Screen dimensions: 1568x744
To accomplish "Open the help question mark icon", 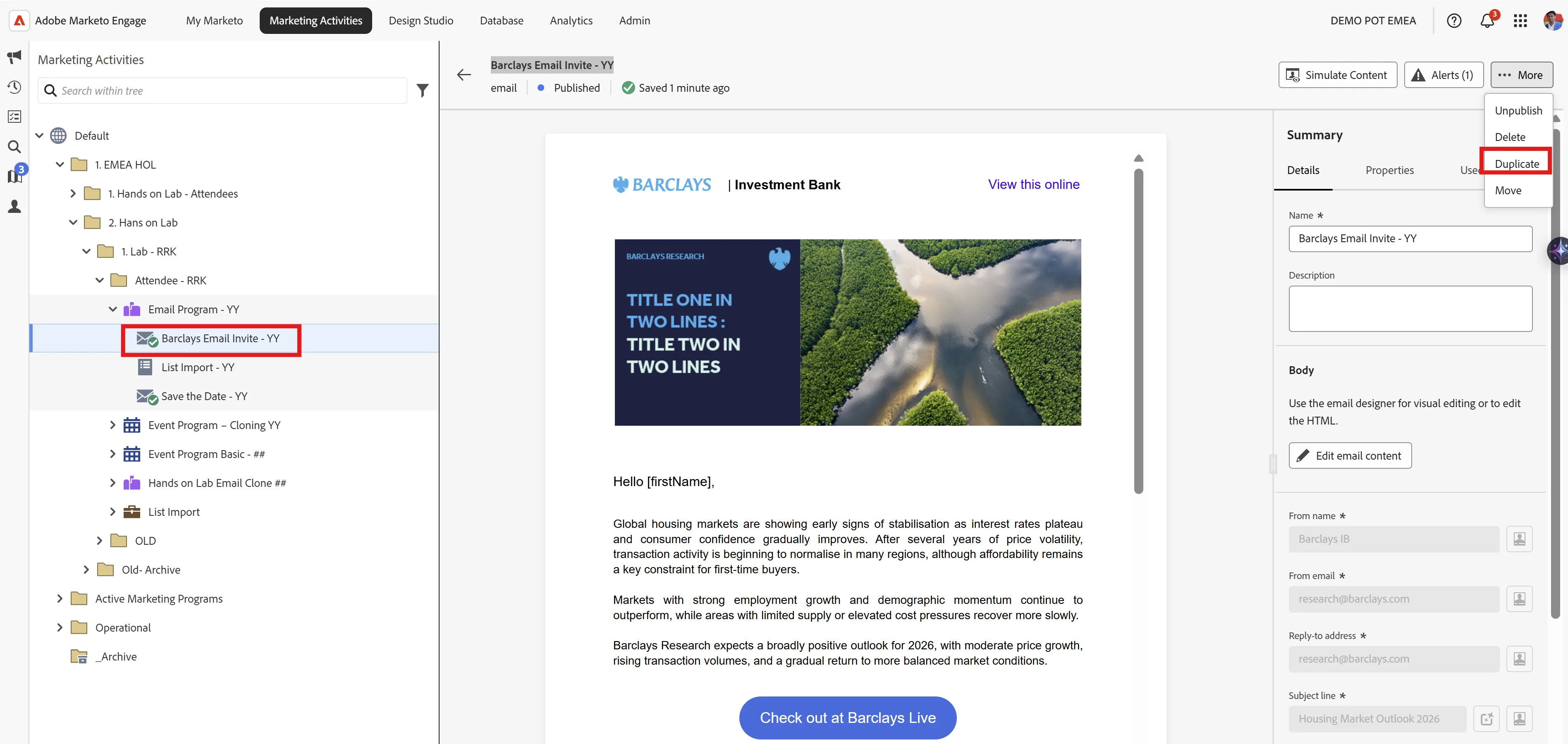I will coord(1454,21).
